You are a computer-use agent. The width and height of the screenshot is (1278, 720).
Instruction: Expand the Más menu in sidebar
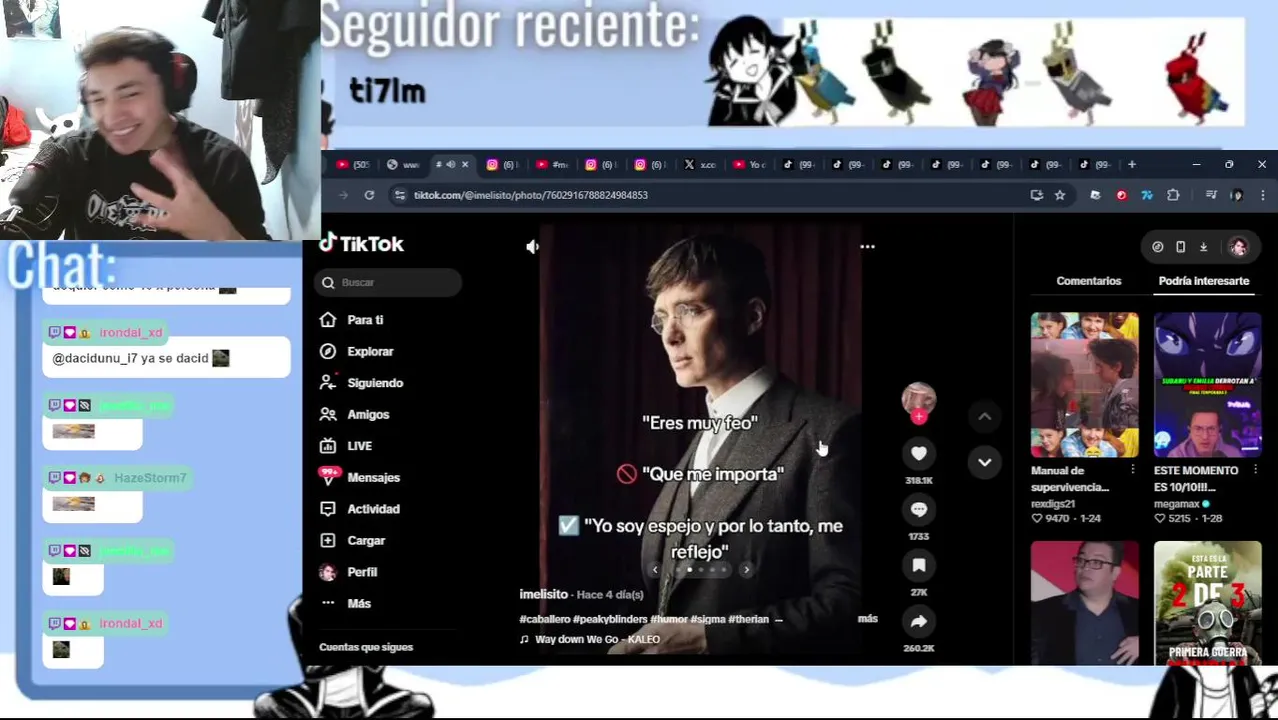click(345, 604)
